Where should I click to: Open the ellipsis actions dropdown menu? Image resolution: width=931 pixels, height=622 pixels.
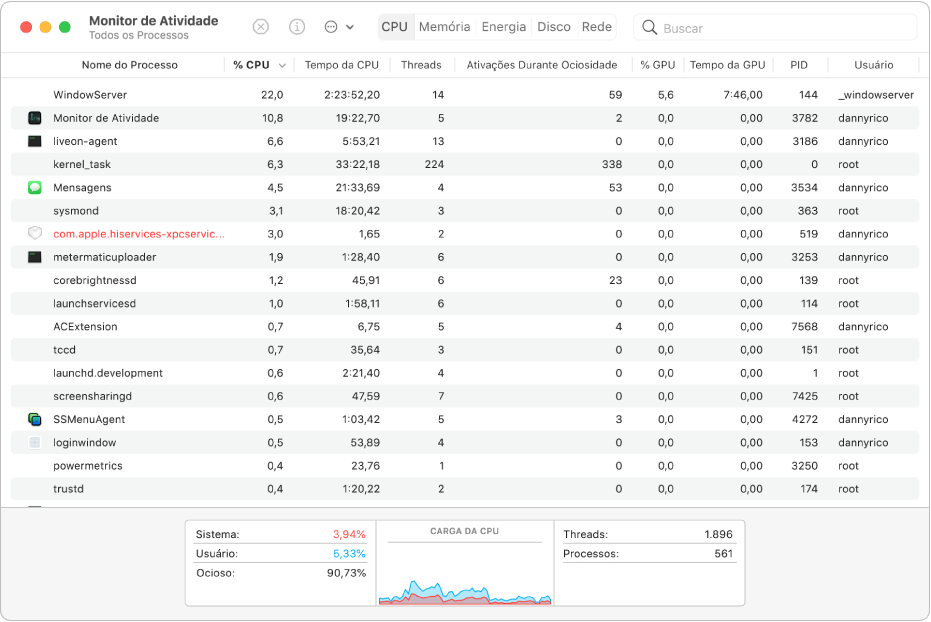[339, 27]
